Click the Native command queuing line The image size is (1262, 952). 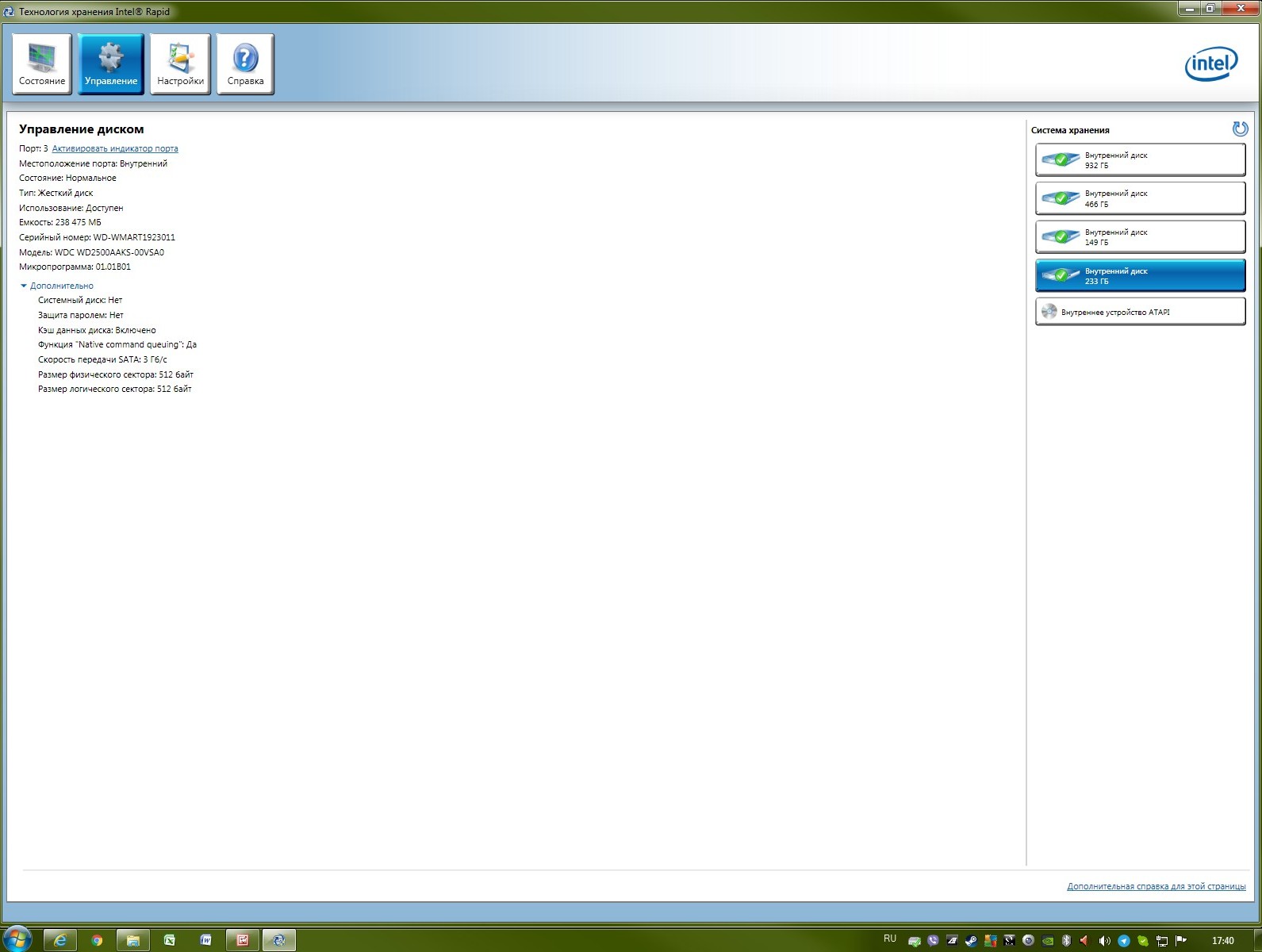117,344
